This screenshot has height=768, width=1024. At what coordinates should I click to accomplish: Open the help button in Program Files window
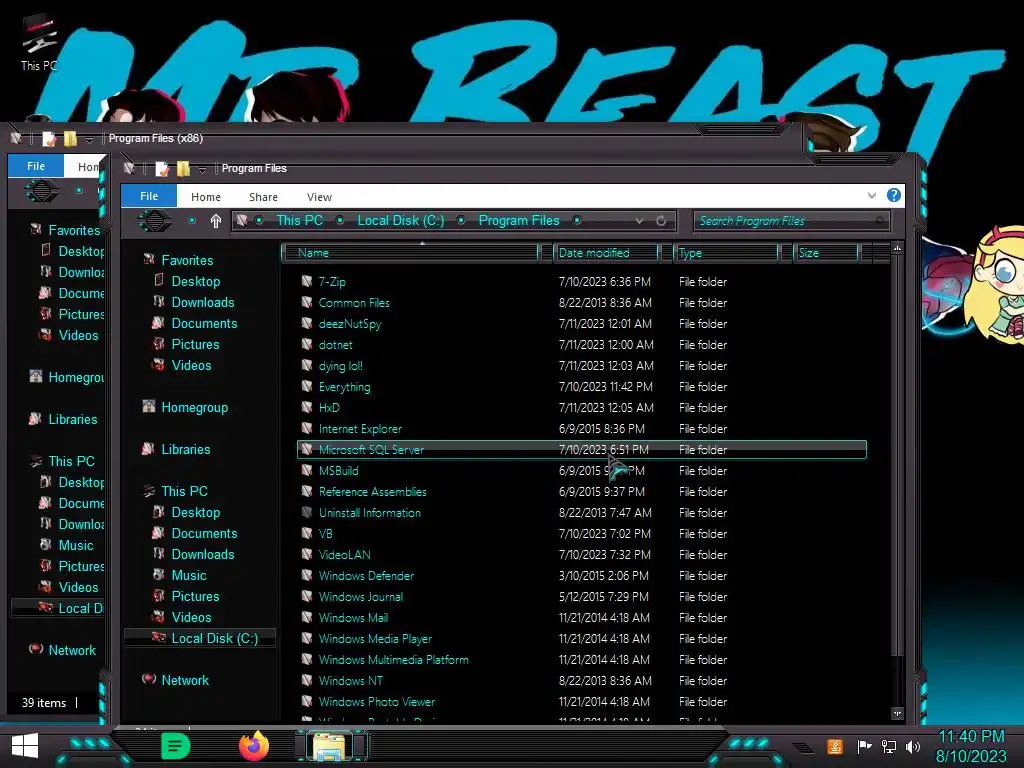[x=893, y=195]
